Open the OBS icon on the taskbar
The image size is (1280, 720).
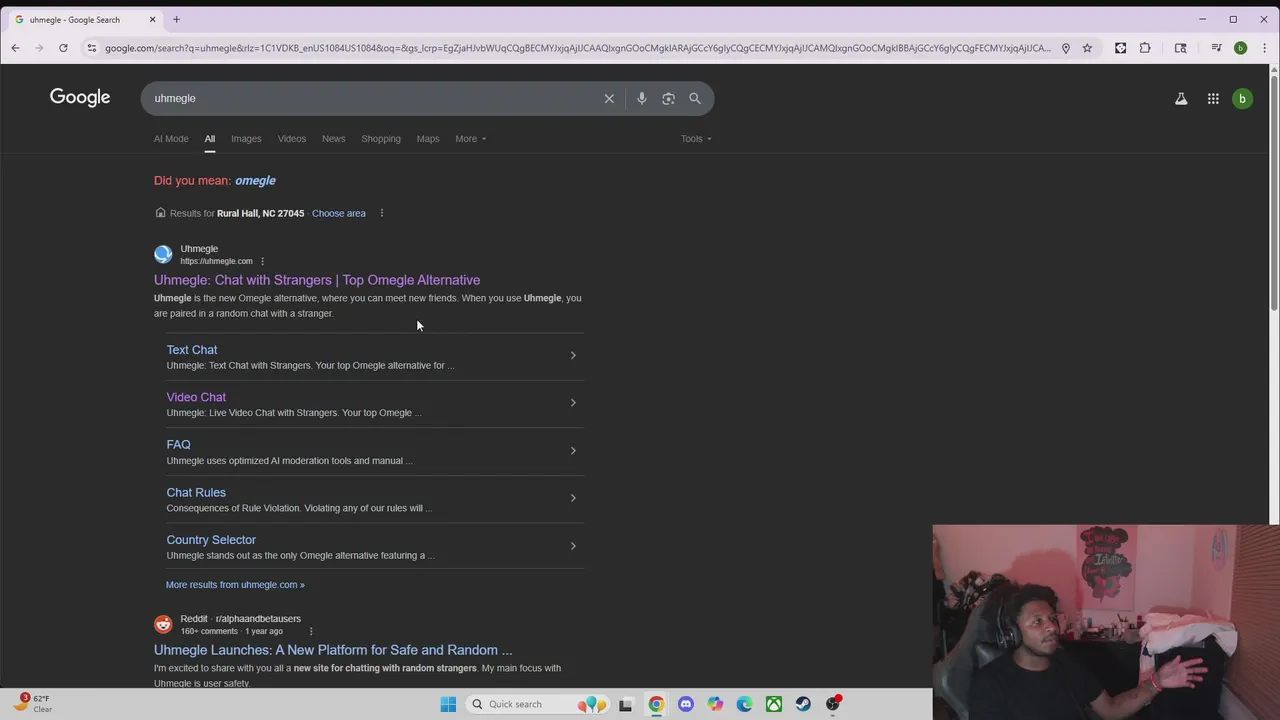(x=833, y=704)
